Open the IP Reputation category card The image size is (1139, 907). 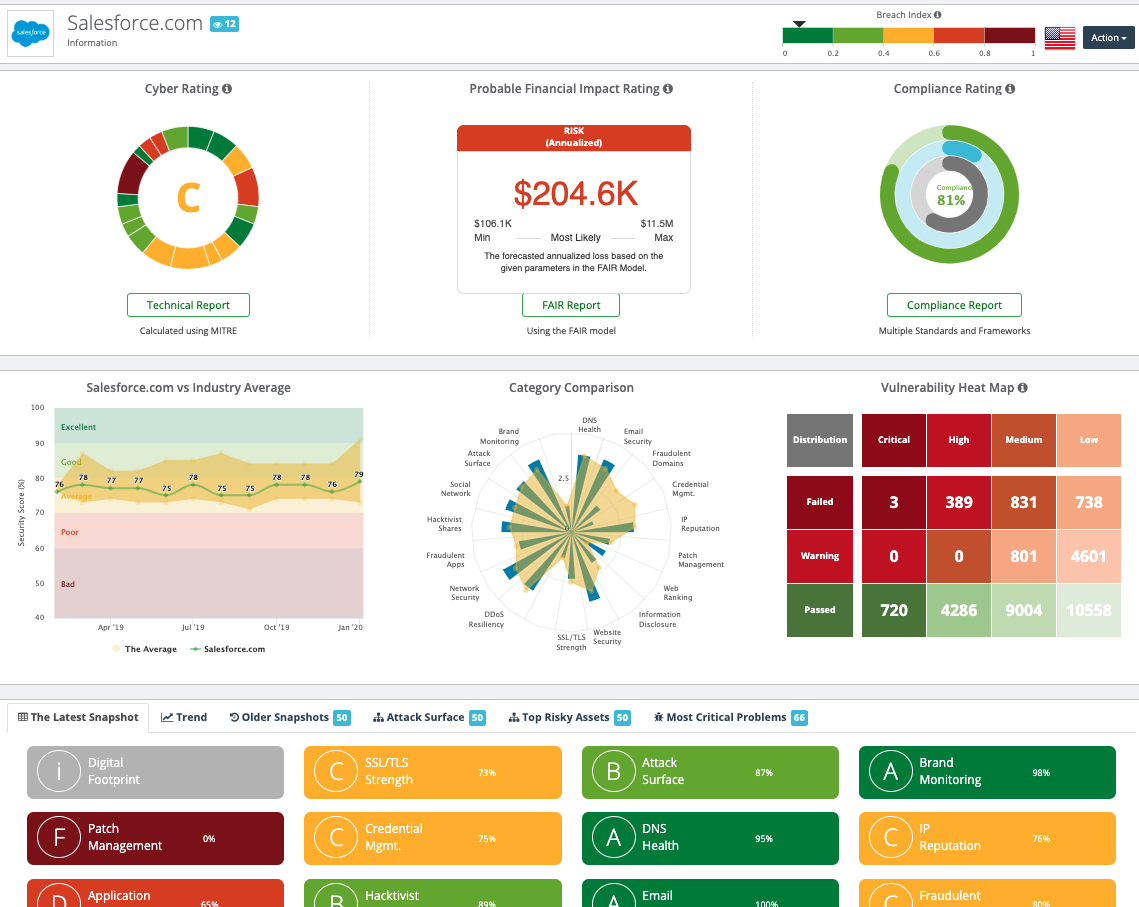987,838
